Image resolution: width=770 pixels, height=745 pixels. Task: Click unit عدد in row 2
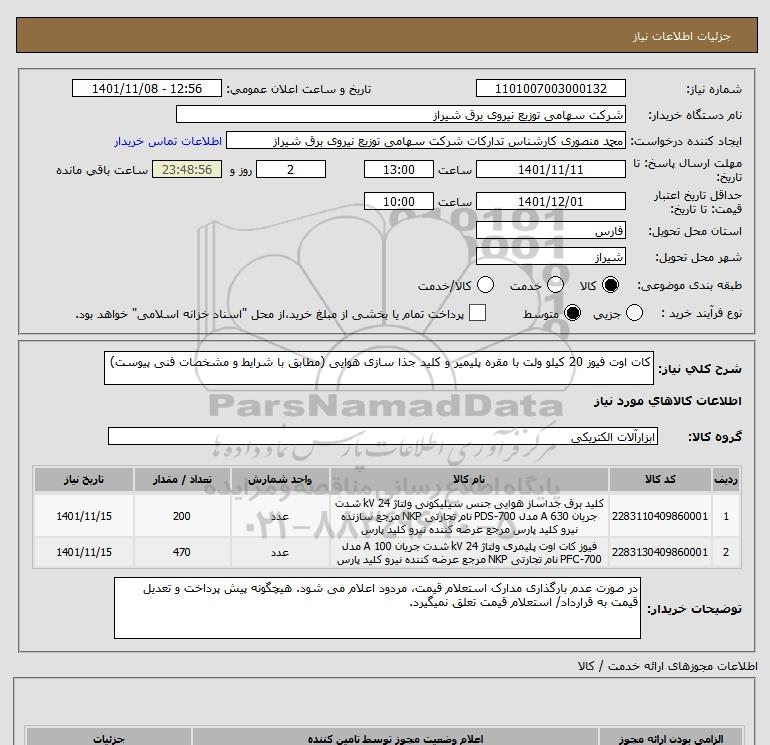[x=280, y=552]
